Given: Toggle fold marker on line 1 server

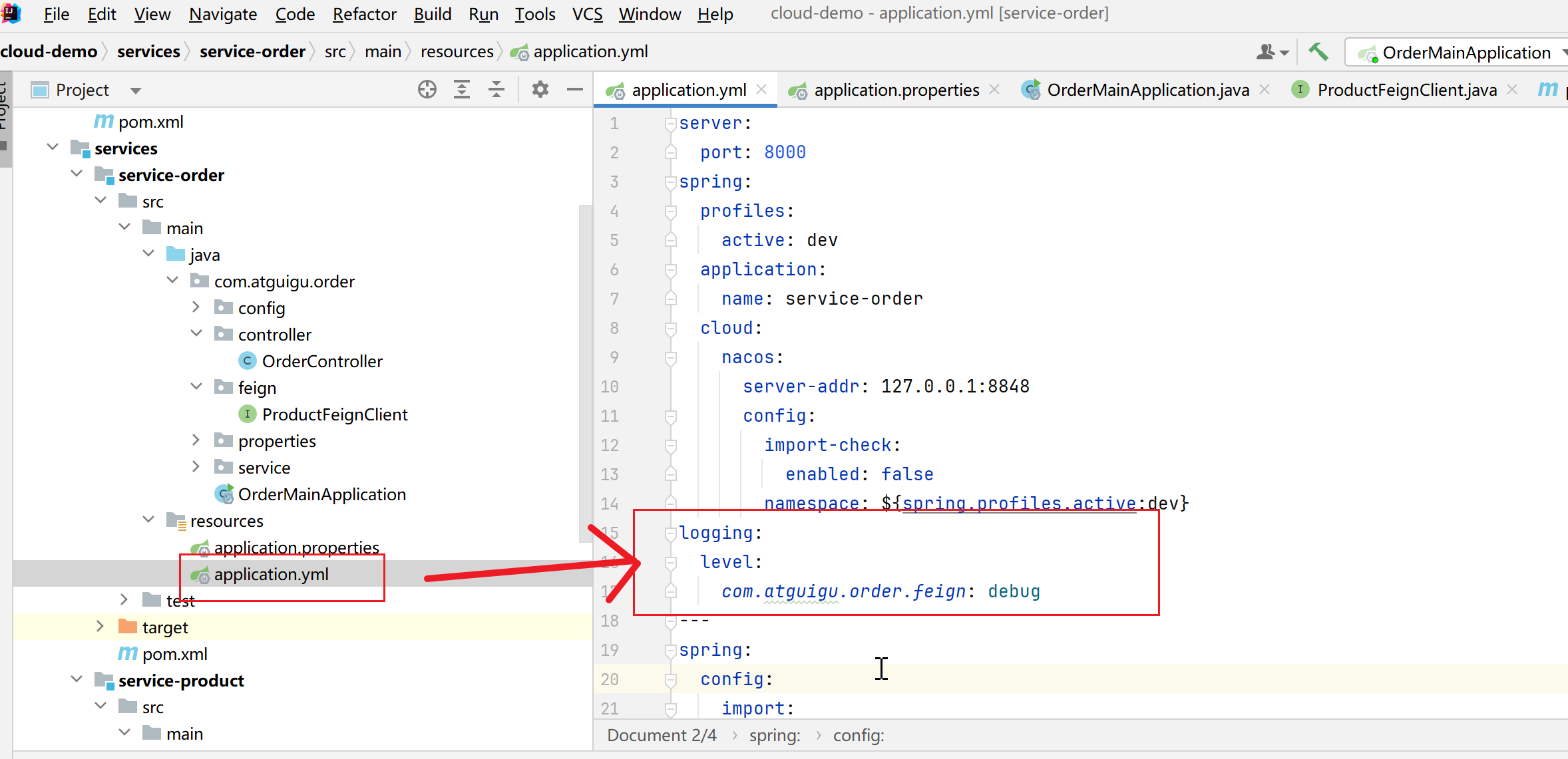Looking at the screenshot, I should click(x=670, y=123).
